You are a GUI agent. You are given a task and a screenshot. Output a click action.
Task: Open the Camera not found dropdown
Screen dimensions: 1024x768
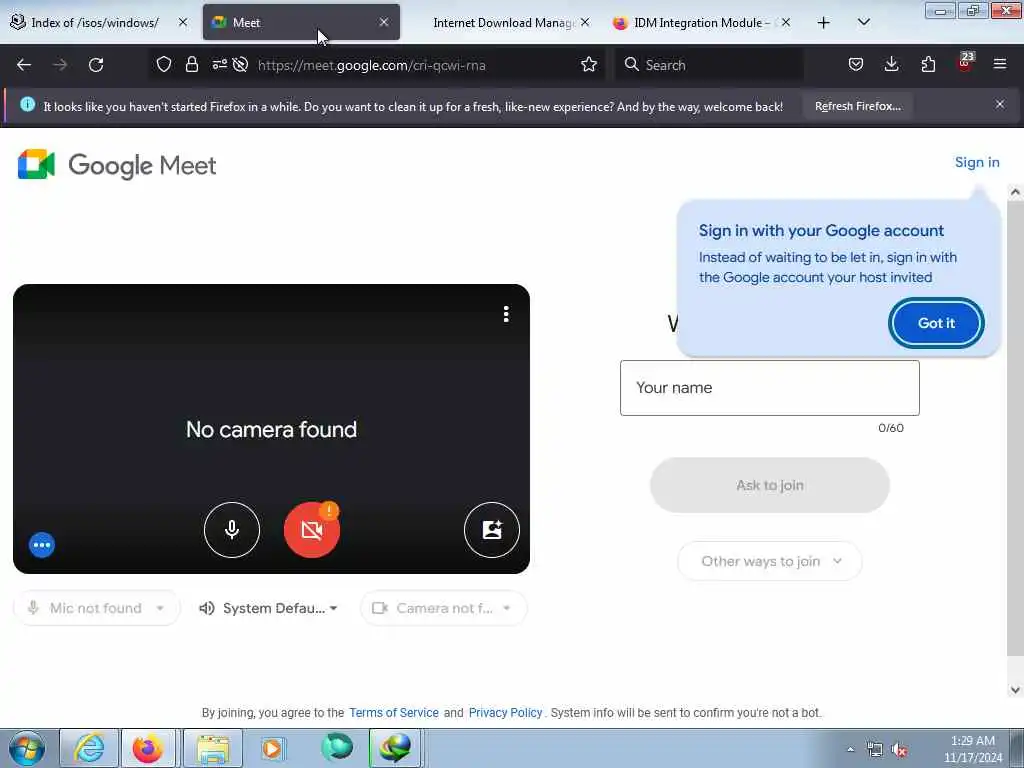click(443, 608)
